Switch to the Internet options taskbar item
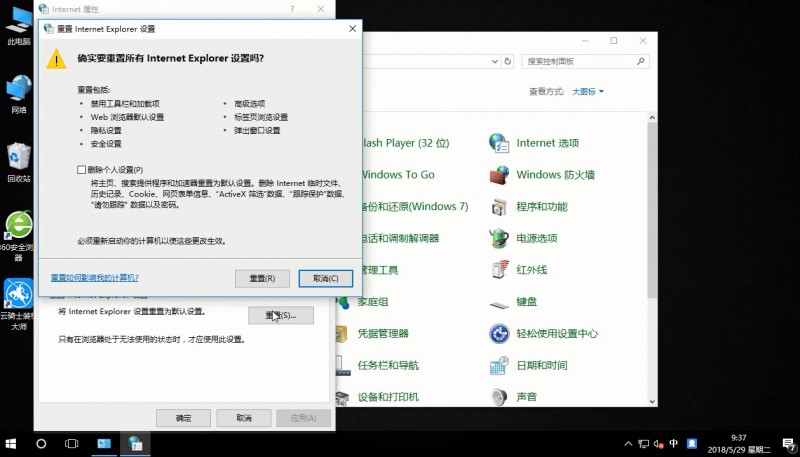The width and height of the screenshot is (800, 457). coord(135,444)
